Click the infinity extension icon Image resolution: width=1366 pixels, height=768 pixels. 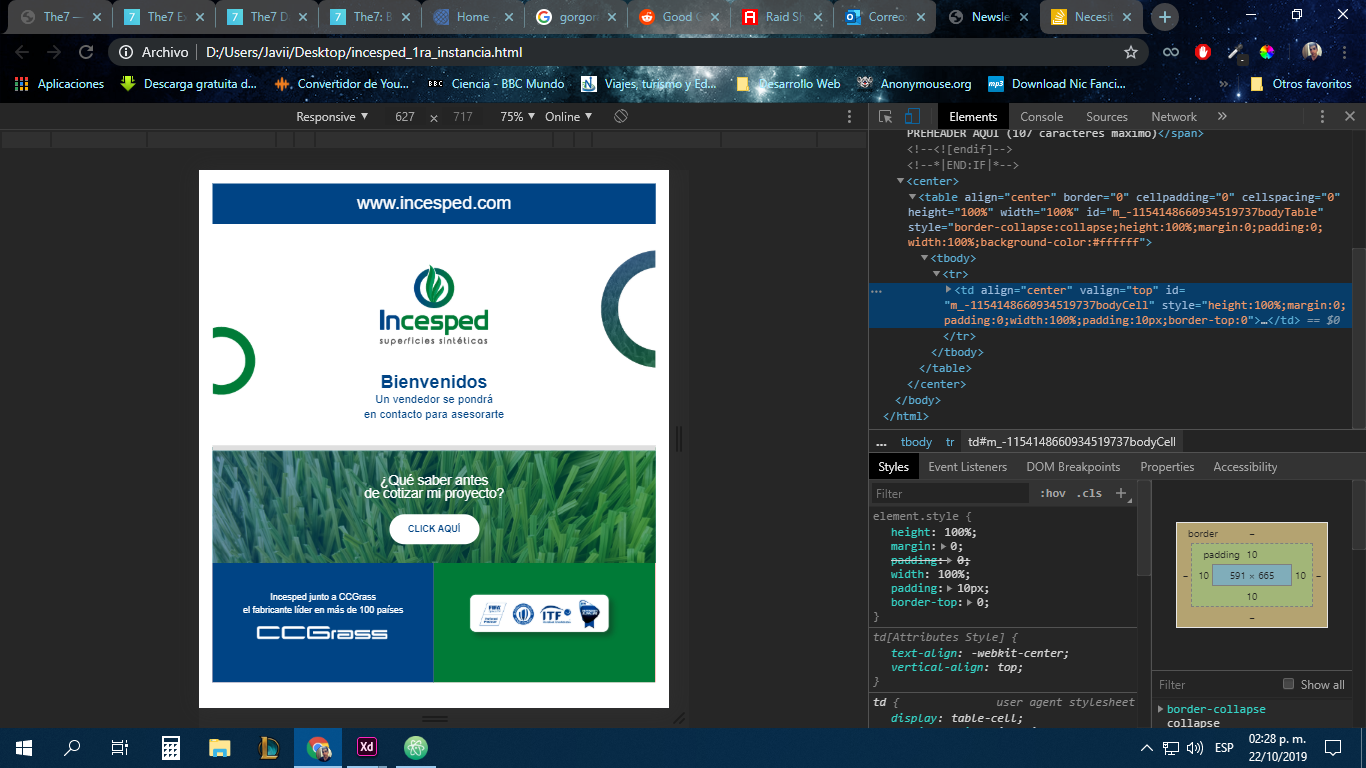[1170, 52]
